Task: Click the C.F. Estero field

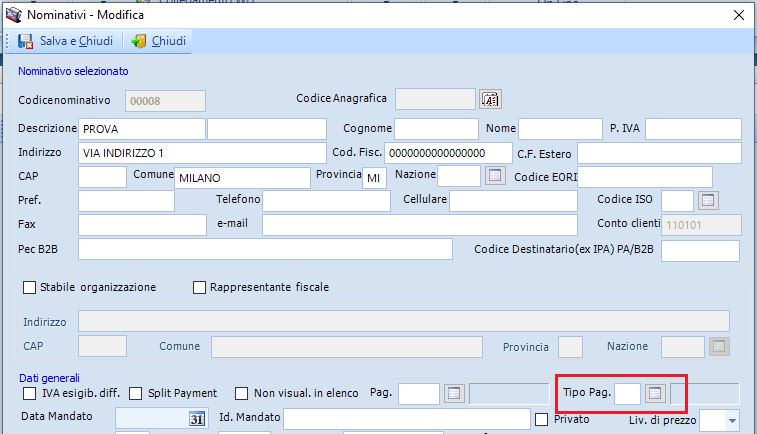Action: (x=659, y=153)
